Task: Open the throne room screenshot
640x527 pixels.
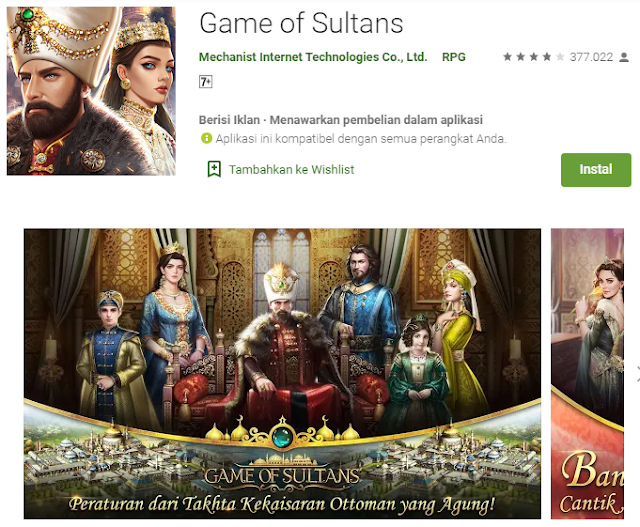Action: point(282,374)
